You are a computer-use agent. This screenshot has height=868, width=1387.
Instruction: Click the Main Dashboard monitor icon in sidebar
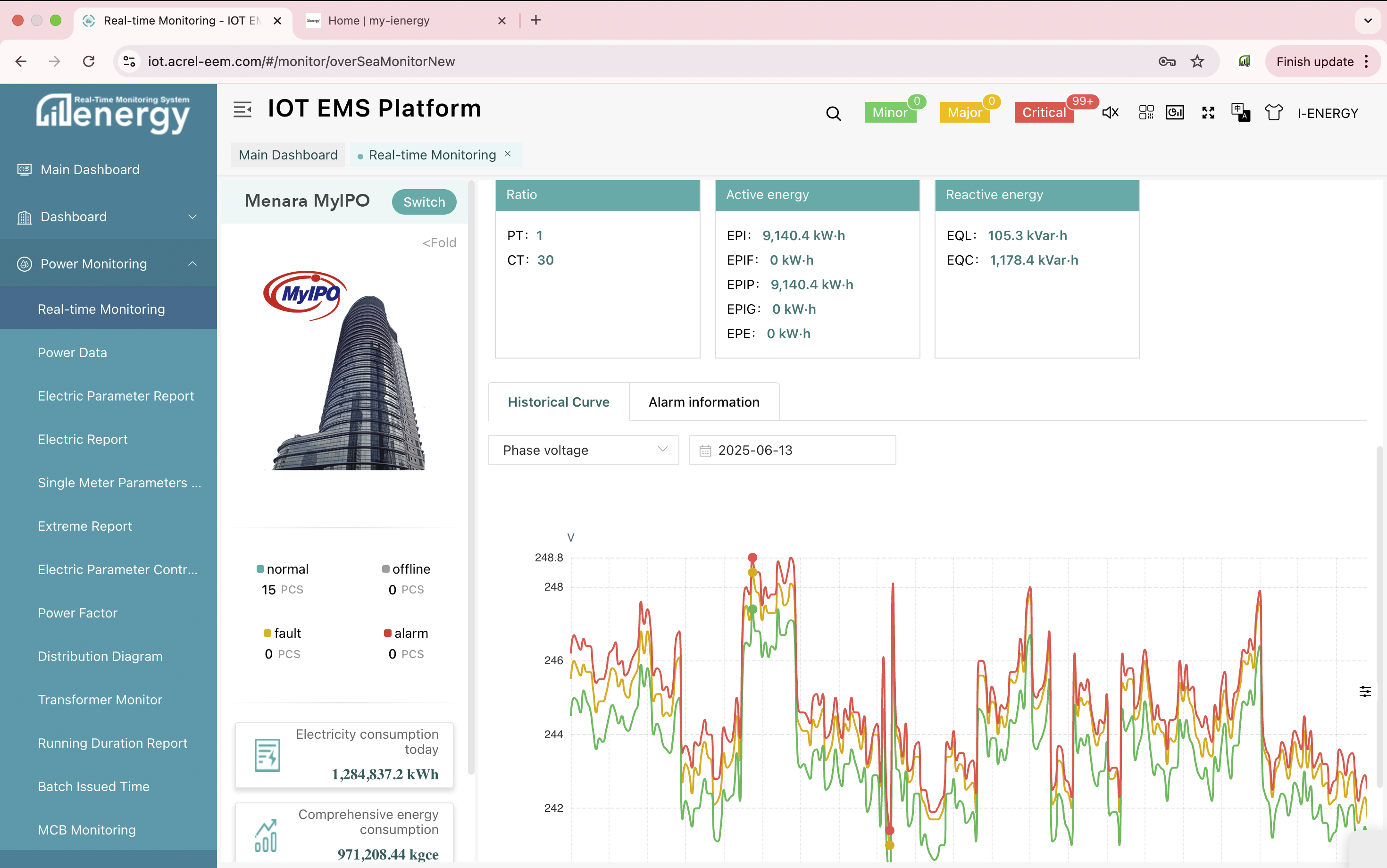24,169
